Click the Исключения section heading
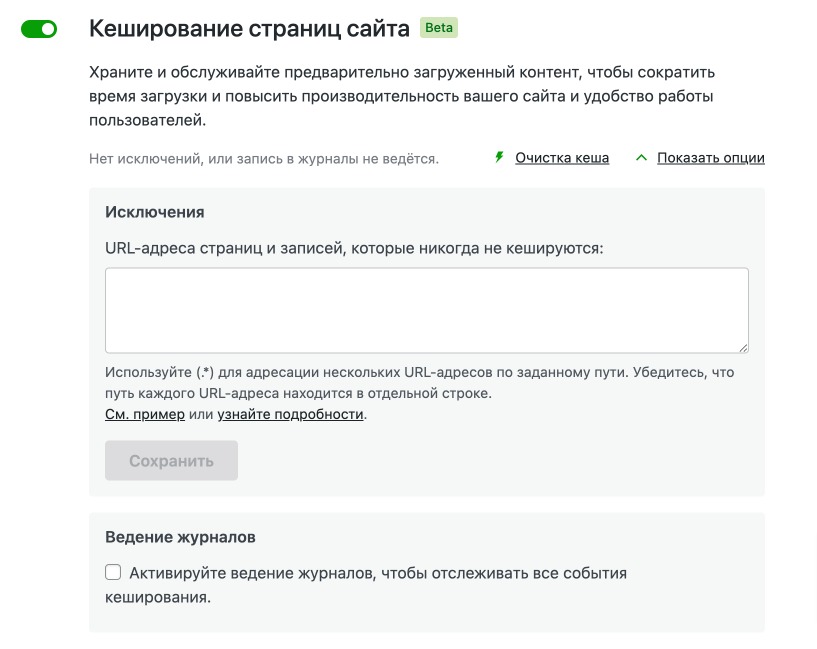Screen dimensions: 817x649 155,212
